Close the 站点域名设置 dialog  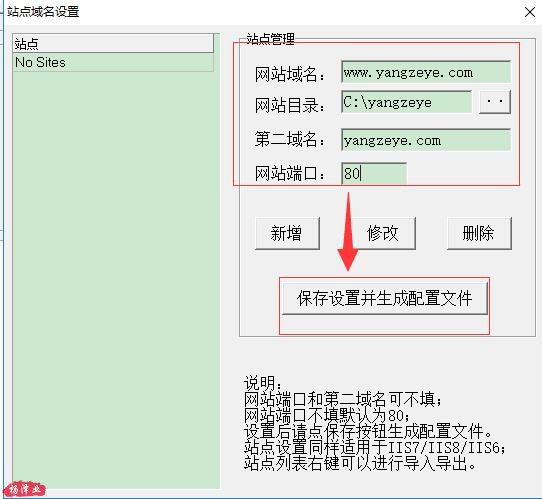click(530, 12)
